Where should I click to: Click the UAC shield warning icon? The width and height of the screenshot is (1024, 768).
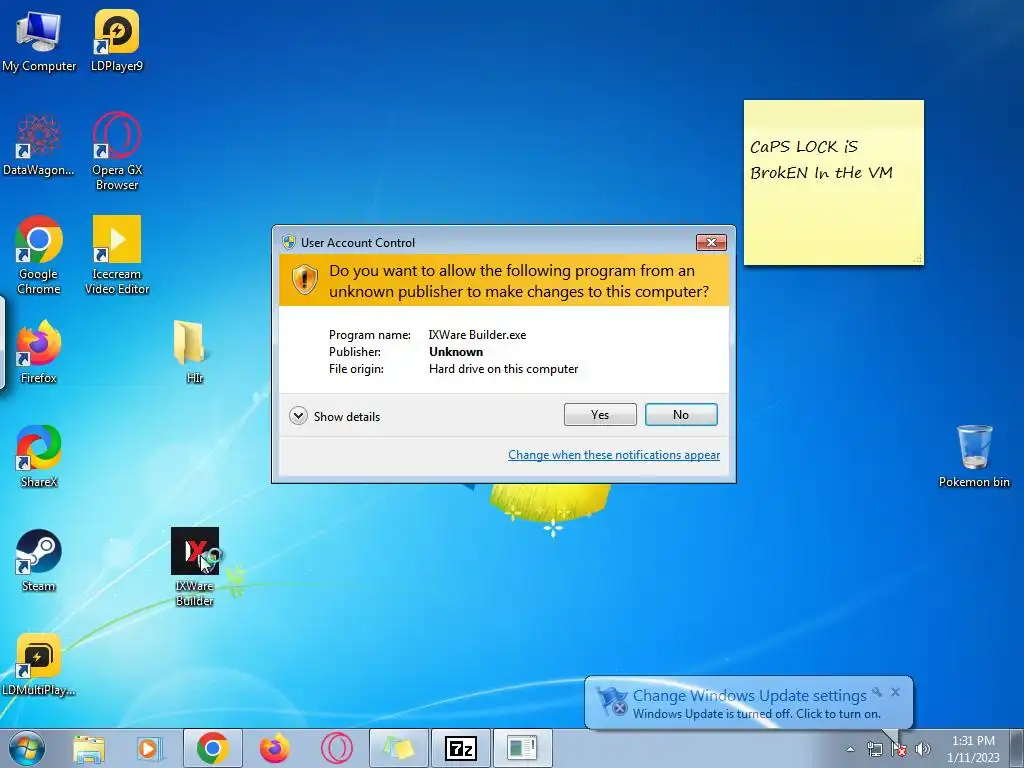pos(304,281)
